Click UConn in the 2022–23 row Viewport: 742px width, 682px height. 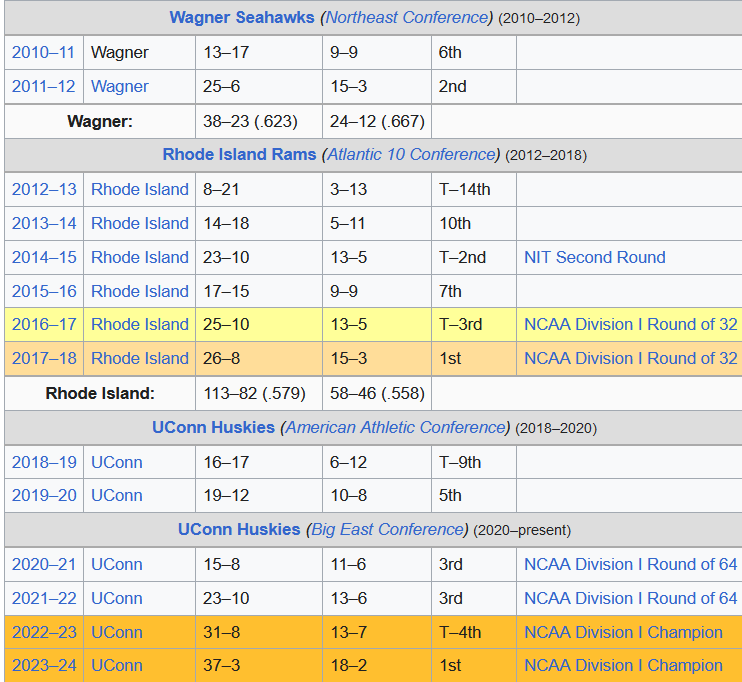click(116, 632)
